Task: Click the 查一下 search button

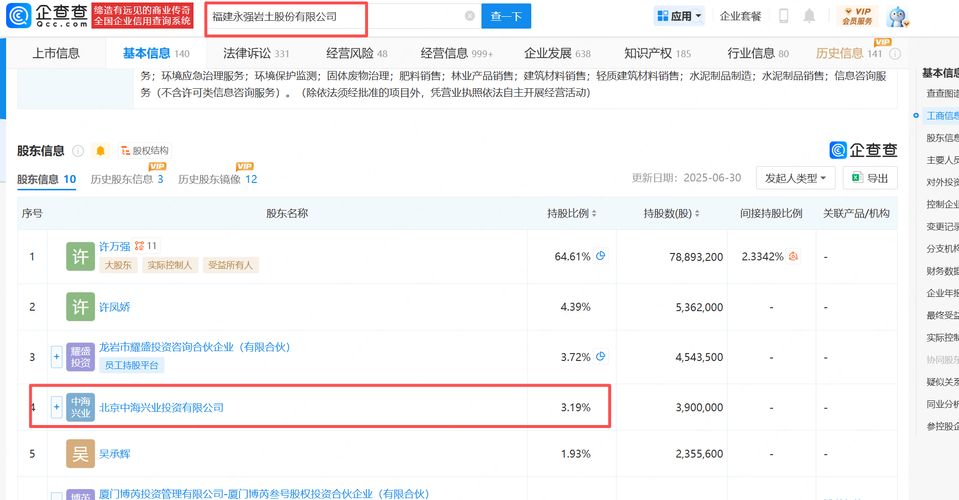Action: point(506,16)
